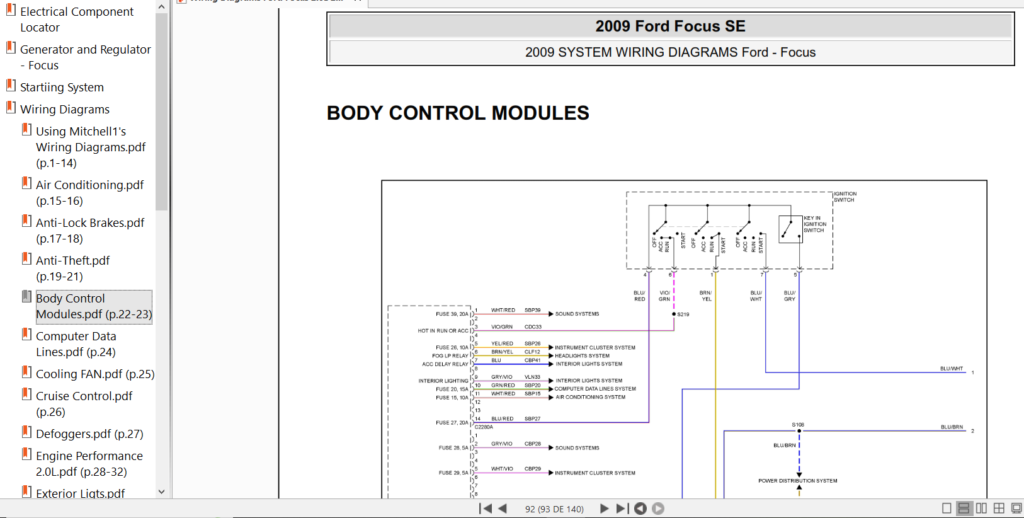Image resolution: width=1024 pixels, height=518 pixels.
Task: Click the HEADLIGHTS SYSTEM label
Action: tap(582, 356)
